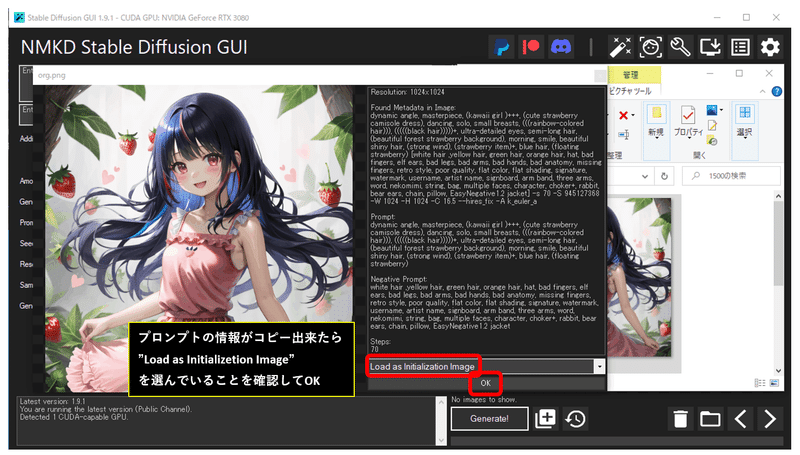Open Explorer help question mark icon

[776, 92]
